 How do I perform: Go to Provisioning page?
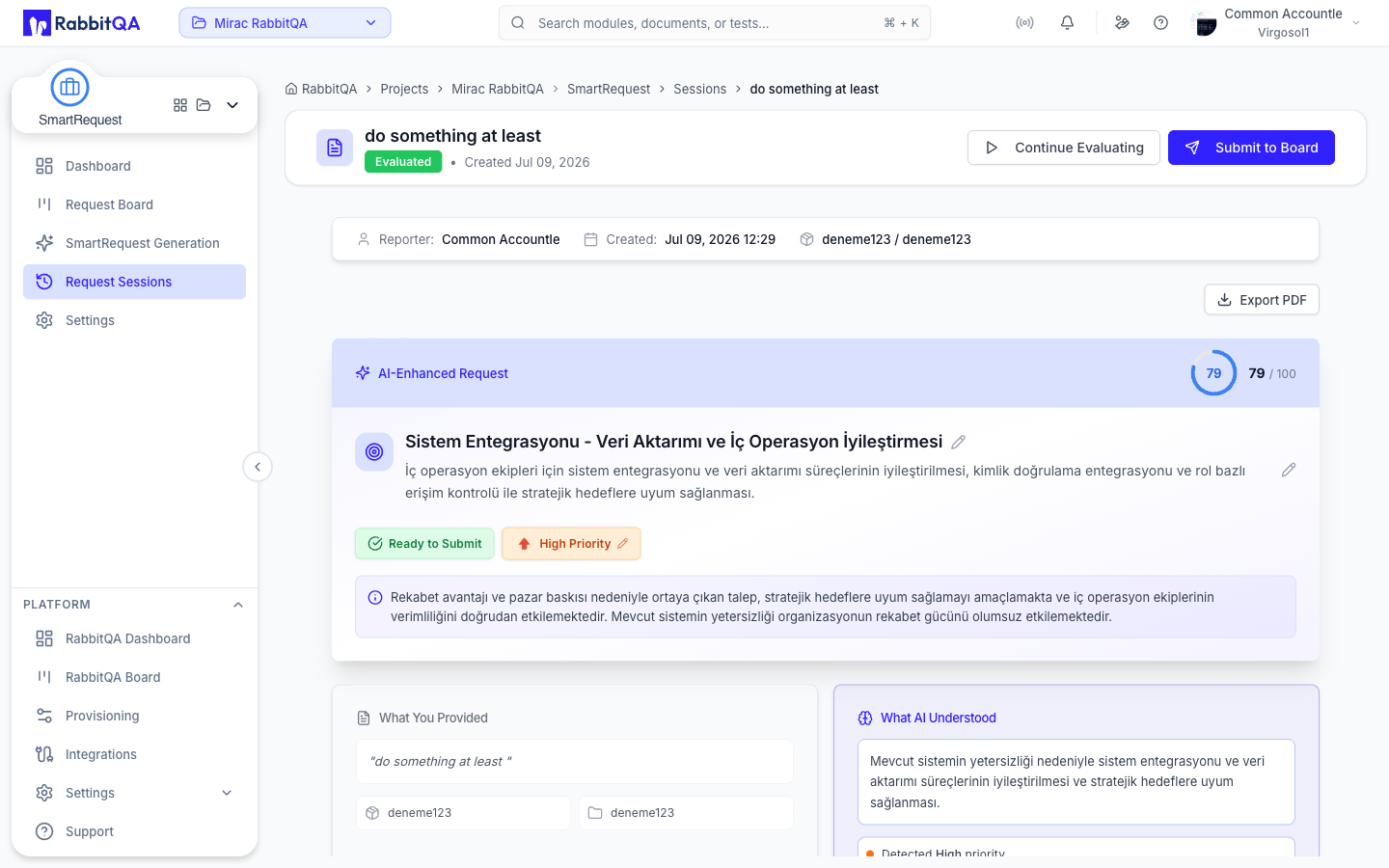(x=134, y=716)
